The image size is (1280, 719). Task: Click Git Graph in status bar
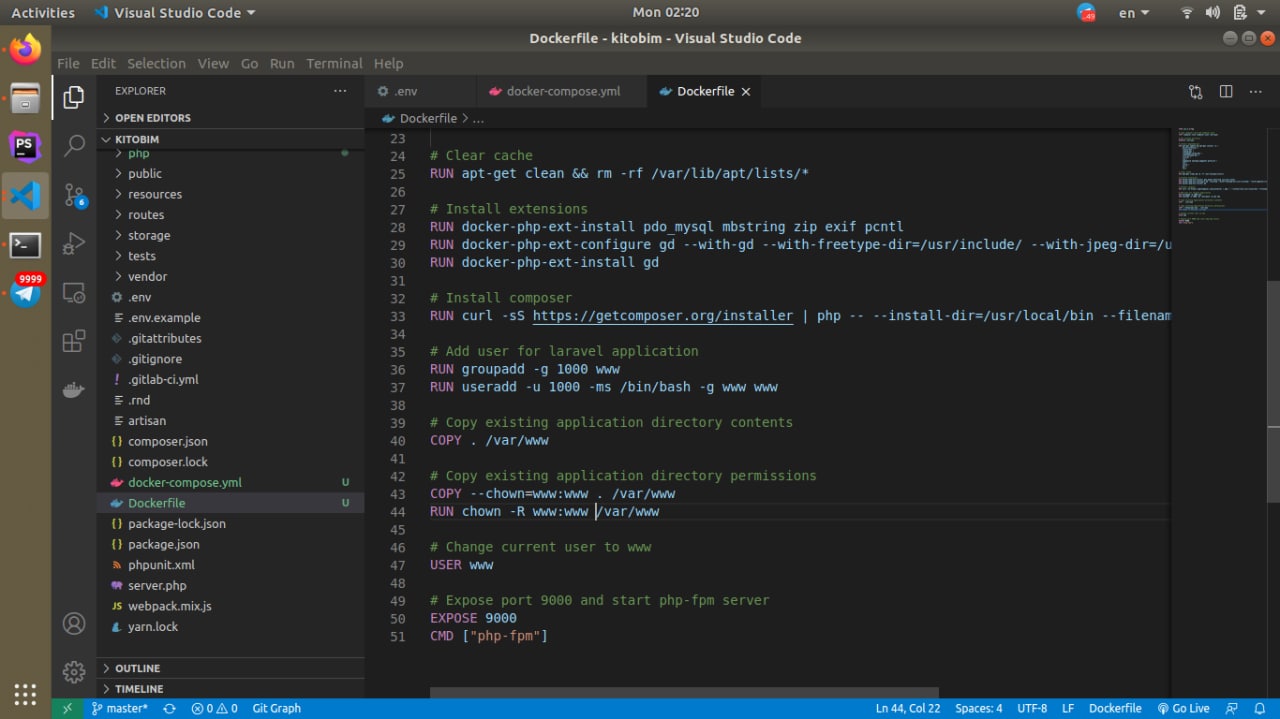276,708
